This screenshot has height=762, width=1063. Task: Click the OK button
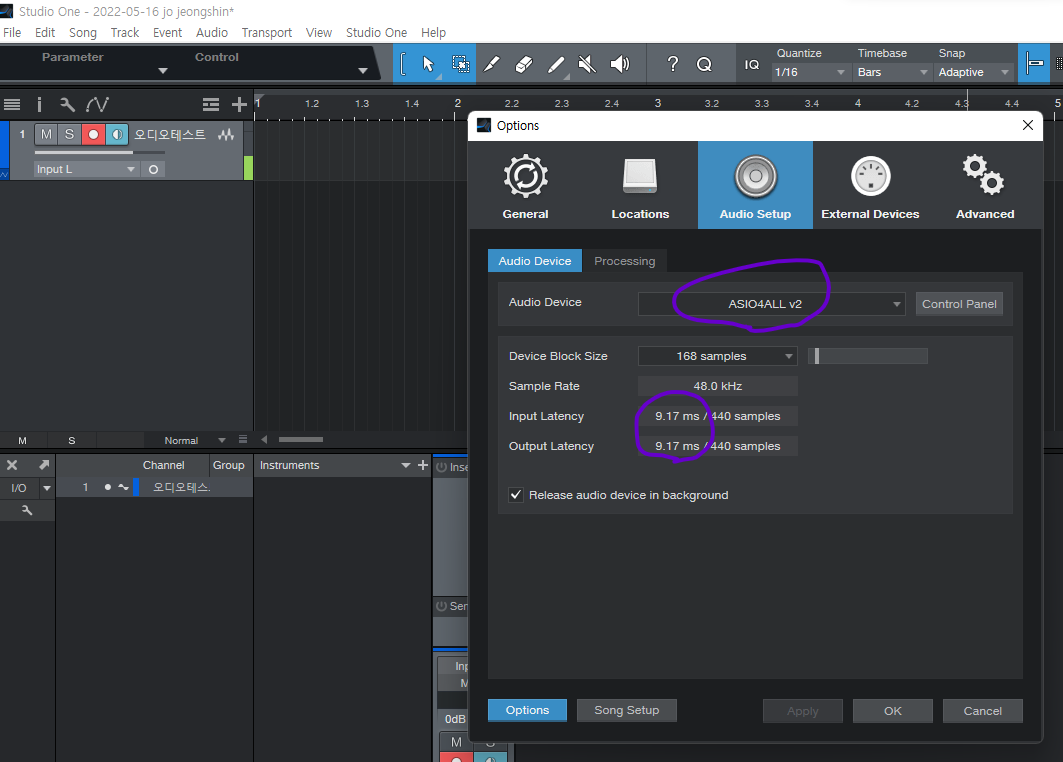(893, 710)
